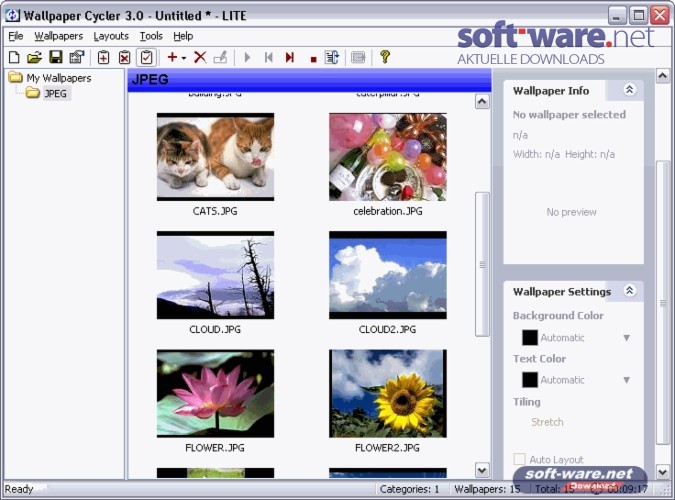
Task: Click the Categories: 1 status bar entry
Action: tap(409, 489)
